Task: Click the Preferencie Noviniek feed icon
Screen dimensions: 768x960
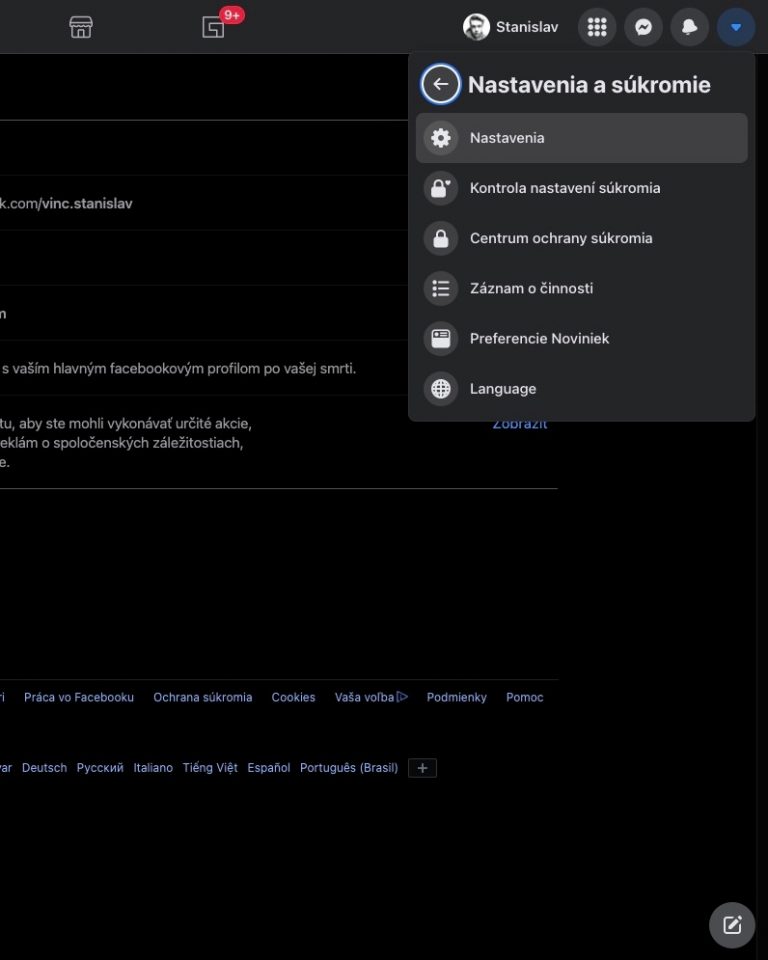Action: click(441, 339)
